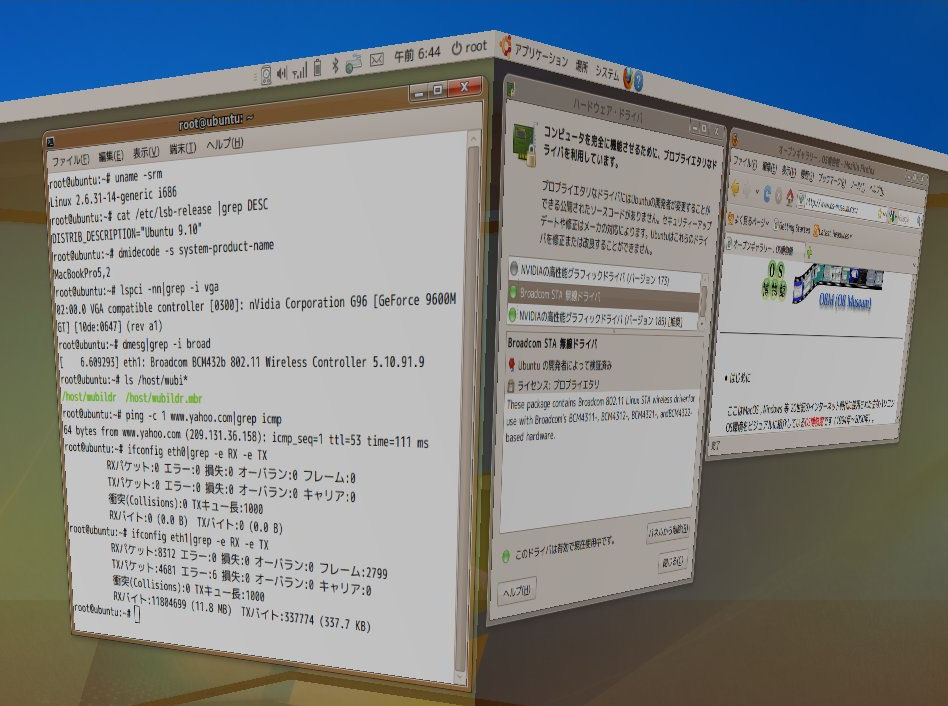Click the license padlock icon in driver details
The width and height of the screenshot is (948, 706).
(x=510, y=385)
